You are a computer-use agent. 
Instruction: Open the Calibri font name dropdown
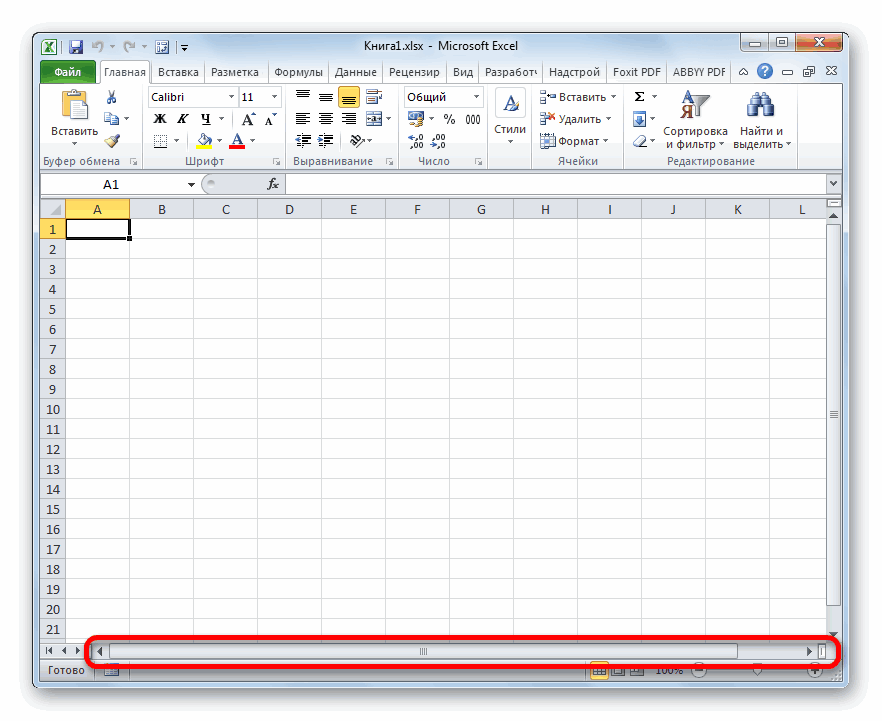coord(231,97)
